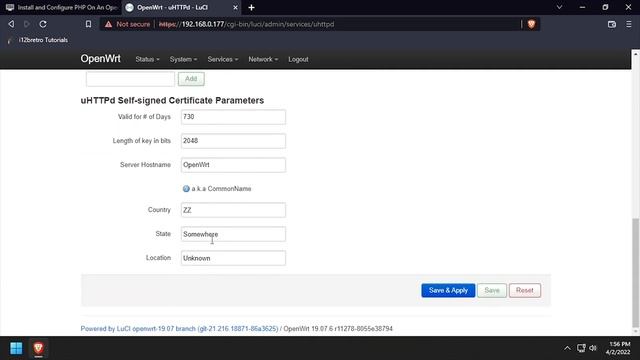Open the Brave wallet icon in the toolbar
Image resolution: width=640 pixels, height=360 pixels.
pos(611,24)
